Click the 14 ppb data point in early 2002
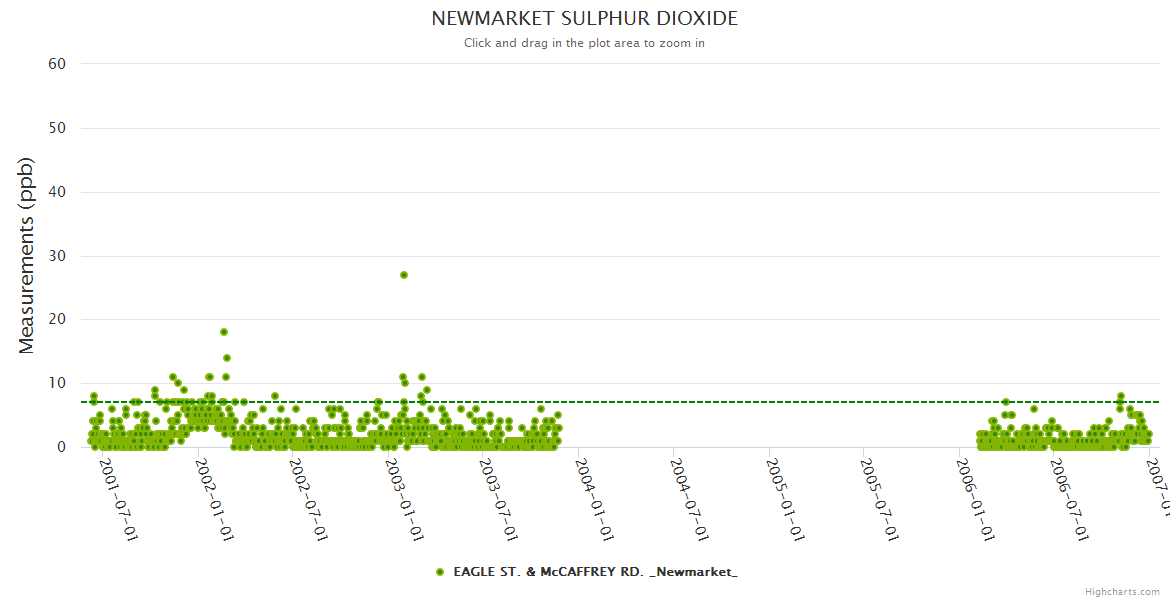The width and height of the screenshot is (1170, 600). pos(227,358)
